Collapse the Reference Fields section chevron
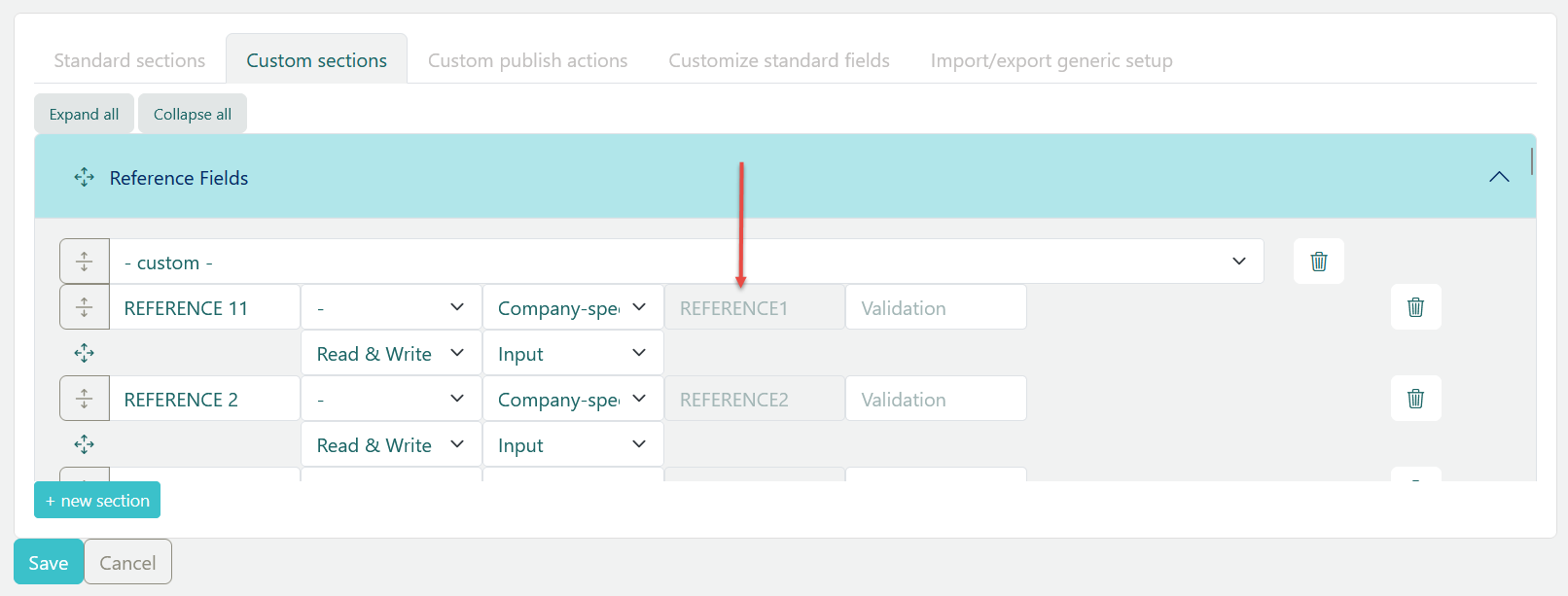This screenshot has width=1568, height=596. coord(1499,177)
